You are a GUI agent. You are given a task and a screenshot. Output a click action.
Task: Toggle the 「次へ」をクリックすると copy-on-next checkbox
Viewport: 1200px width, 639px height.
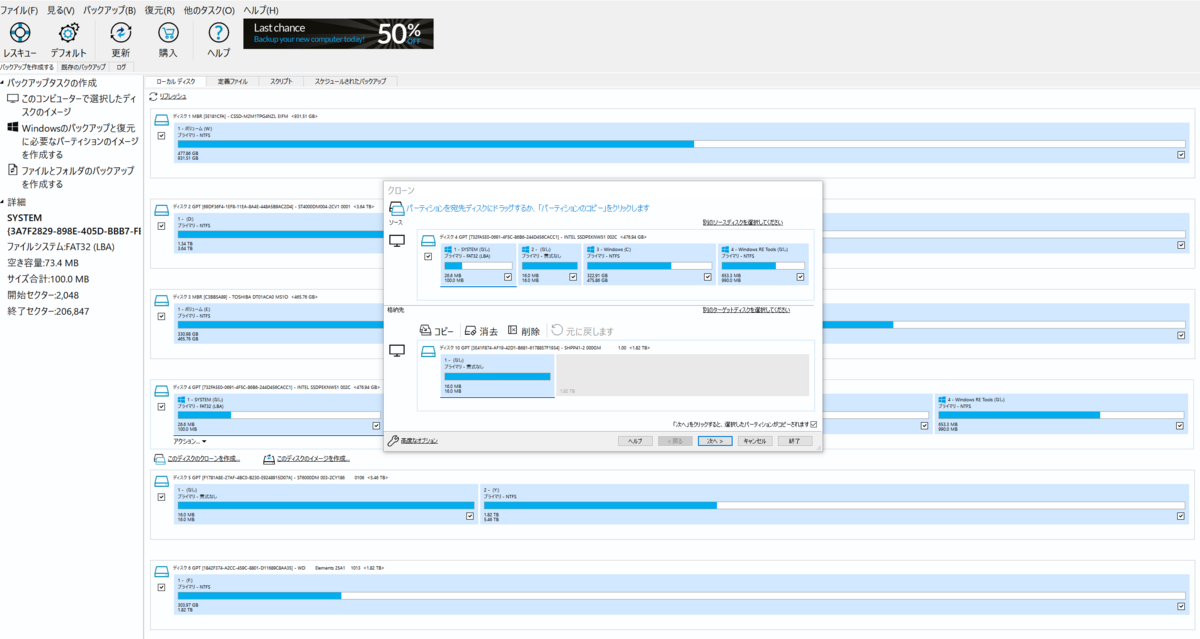(x=814, y=424)
